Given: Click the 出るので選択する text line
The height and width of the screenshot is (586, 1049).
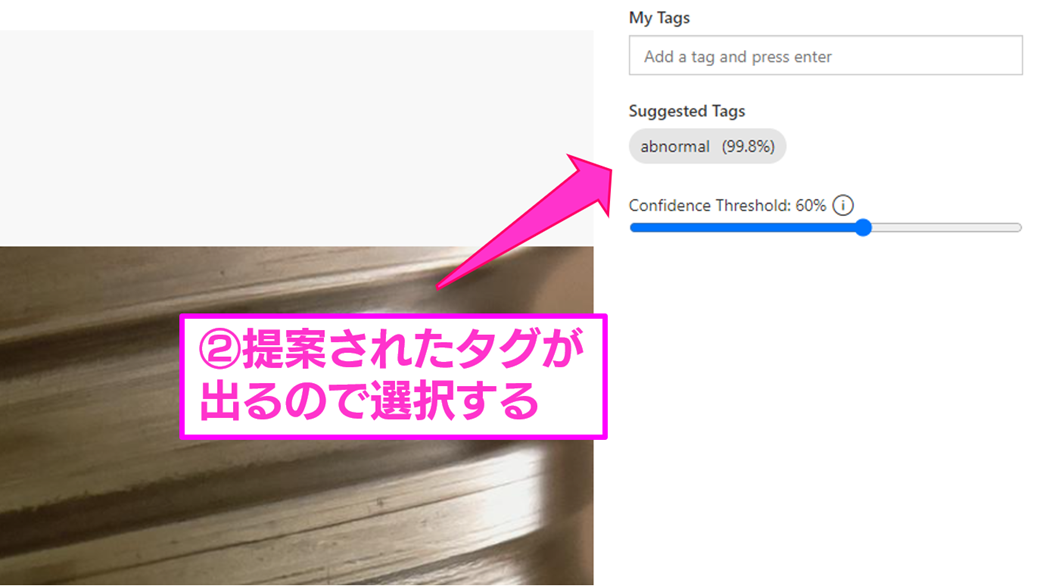Looking at the screenshot, I should pos(369,401).
